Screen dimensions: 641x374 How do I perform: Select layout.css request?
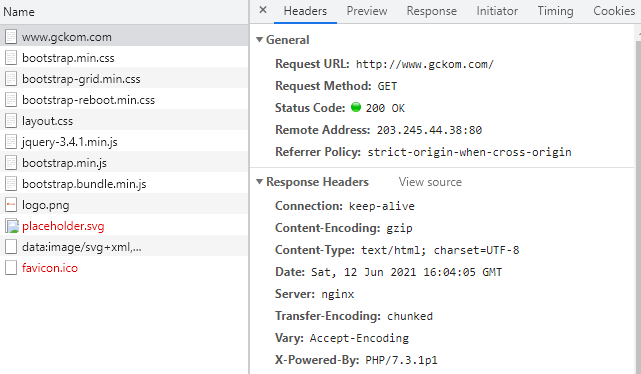pyautogui.click(x=124, y=121)
